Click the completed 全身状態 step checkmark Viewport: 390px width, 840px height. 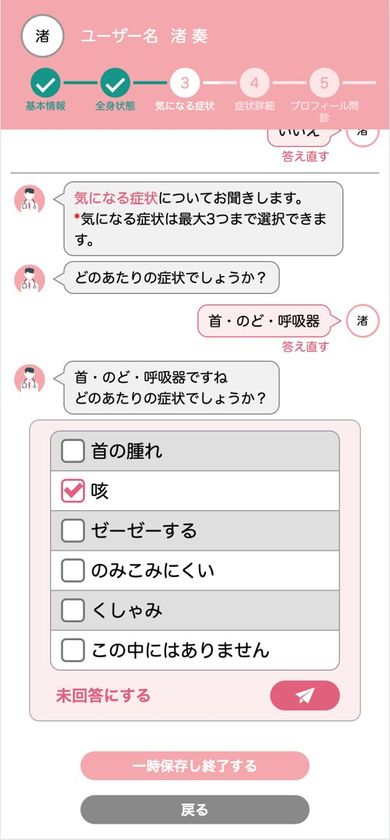(115, 83)
